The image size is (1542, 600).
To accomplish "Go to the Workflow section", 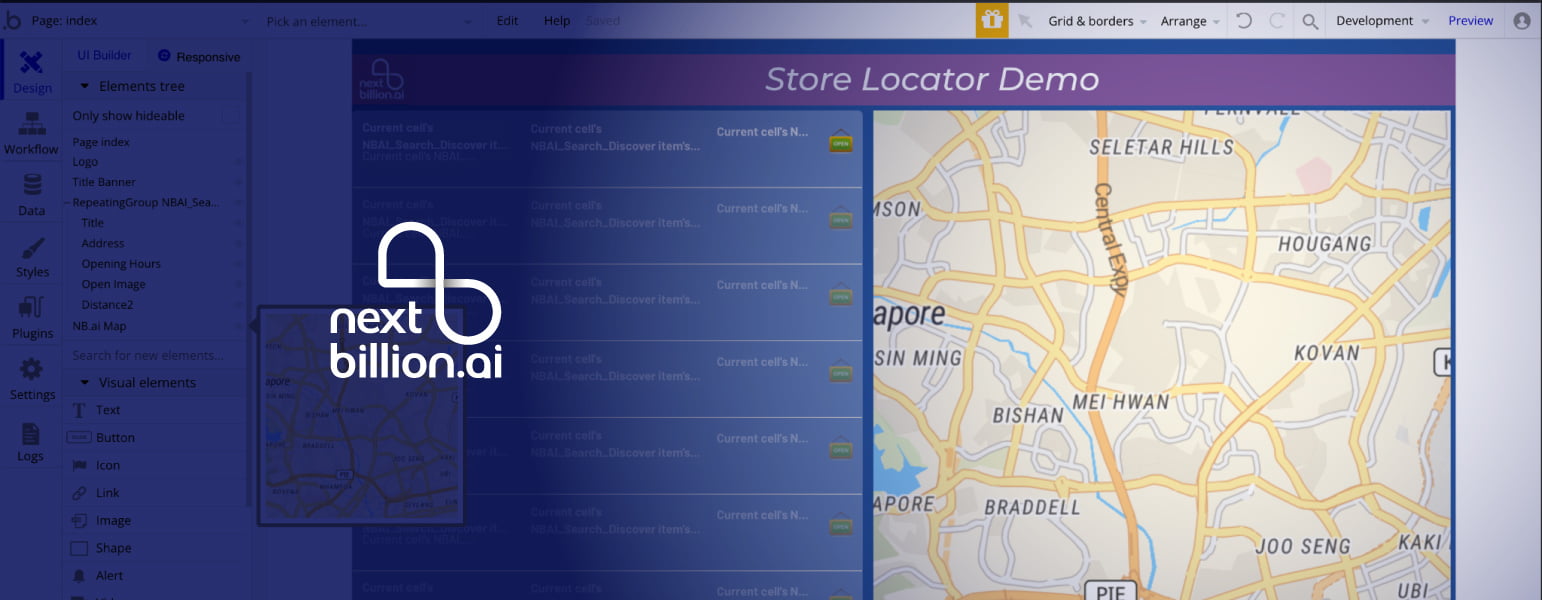I will coord(32,133).
